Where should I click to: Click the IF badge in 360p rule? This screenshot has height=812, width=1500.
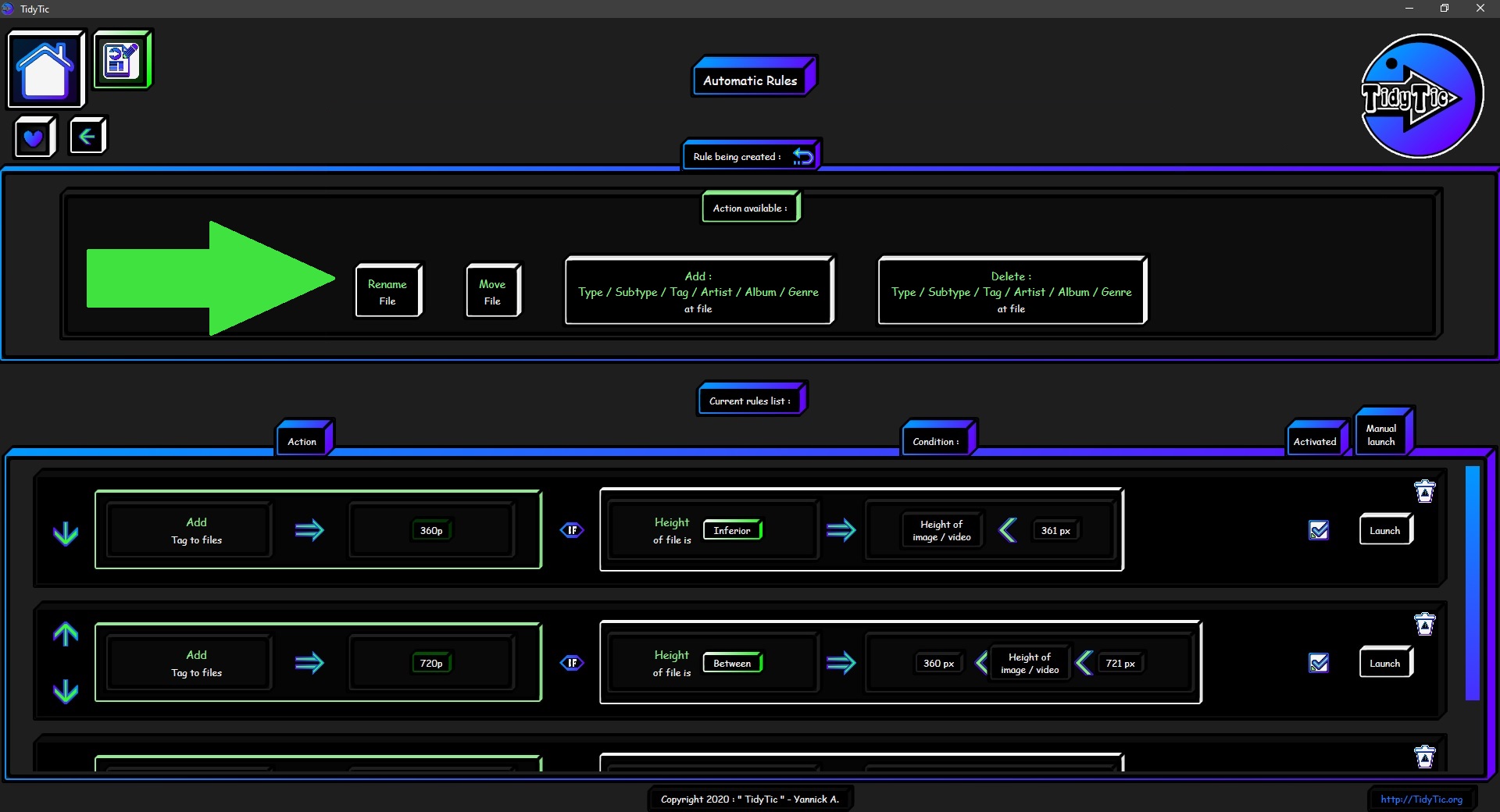[572, 530]
